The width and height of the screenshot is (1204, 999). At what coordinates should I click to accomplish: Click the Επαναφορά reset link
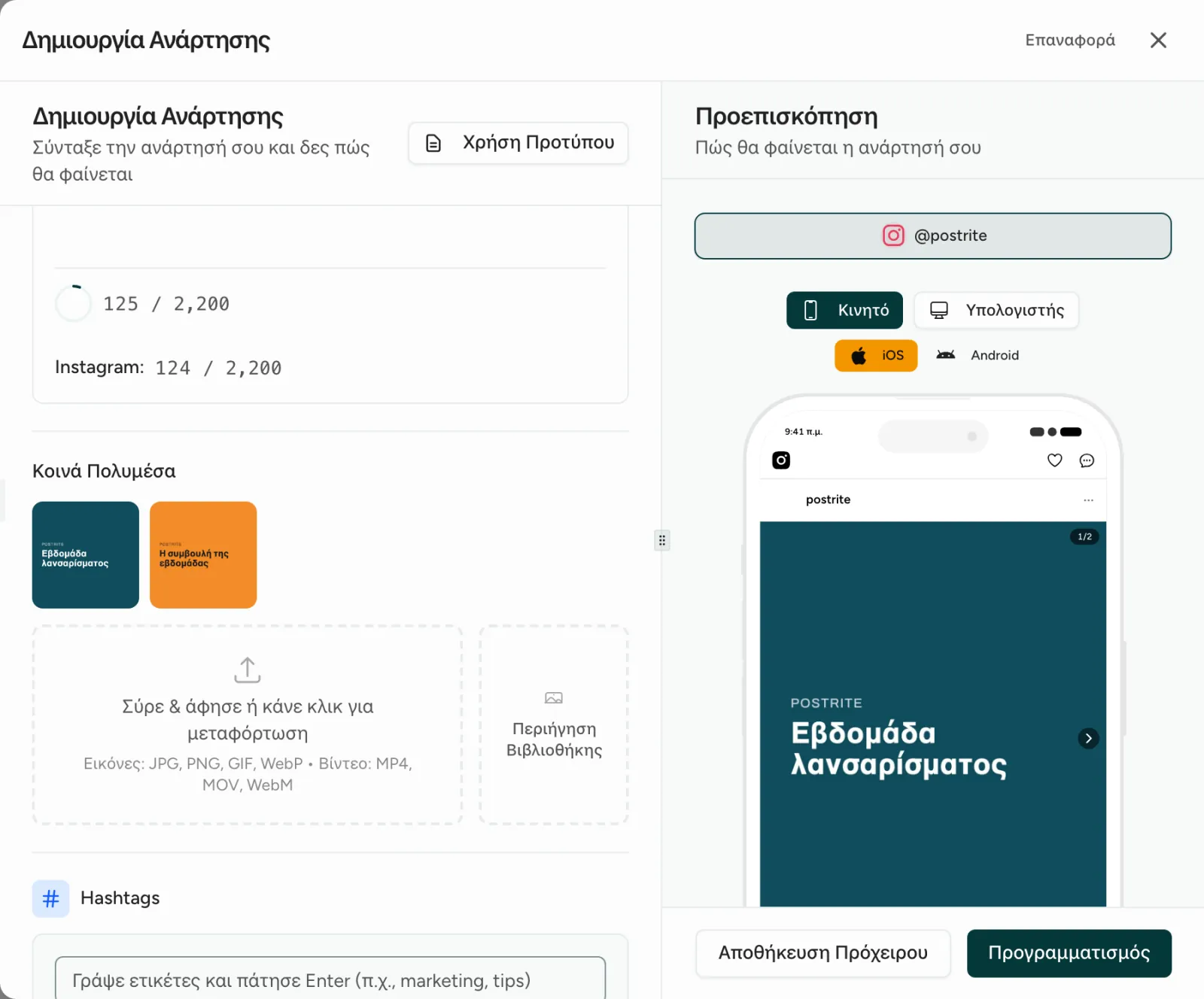[x=1070, y=40]
